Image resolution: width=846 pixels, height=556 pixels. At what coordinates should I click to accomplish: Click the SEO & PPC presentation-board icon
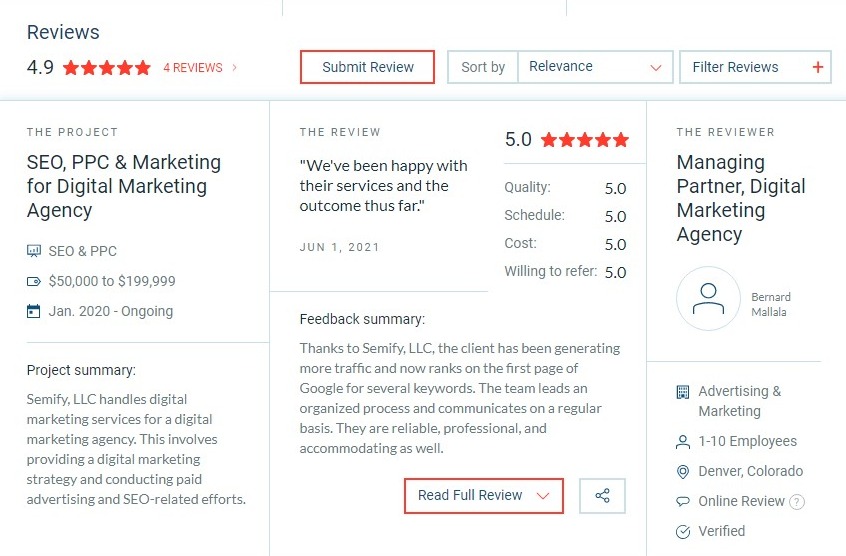point(33,251)
